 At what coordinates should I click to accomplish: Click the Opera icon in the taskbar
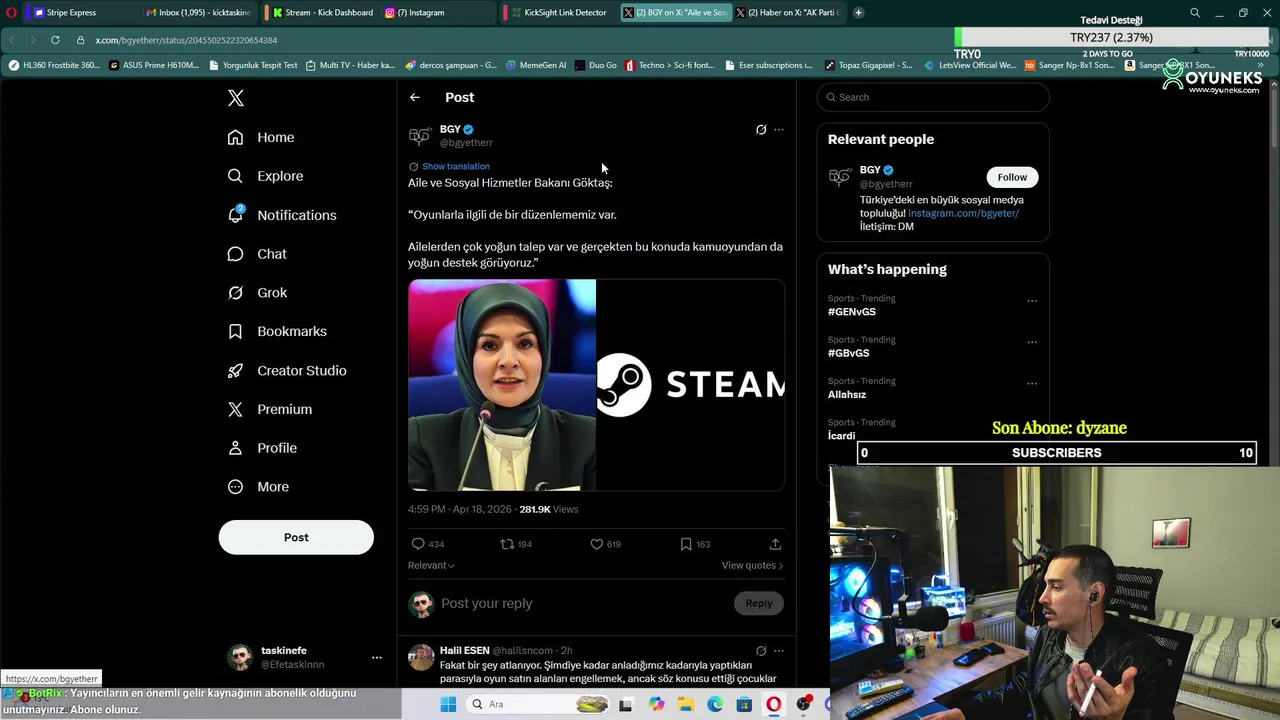[x=773, y=704]
